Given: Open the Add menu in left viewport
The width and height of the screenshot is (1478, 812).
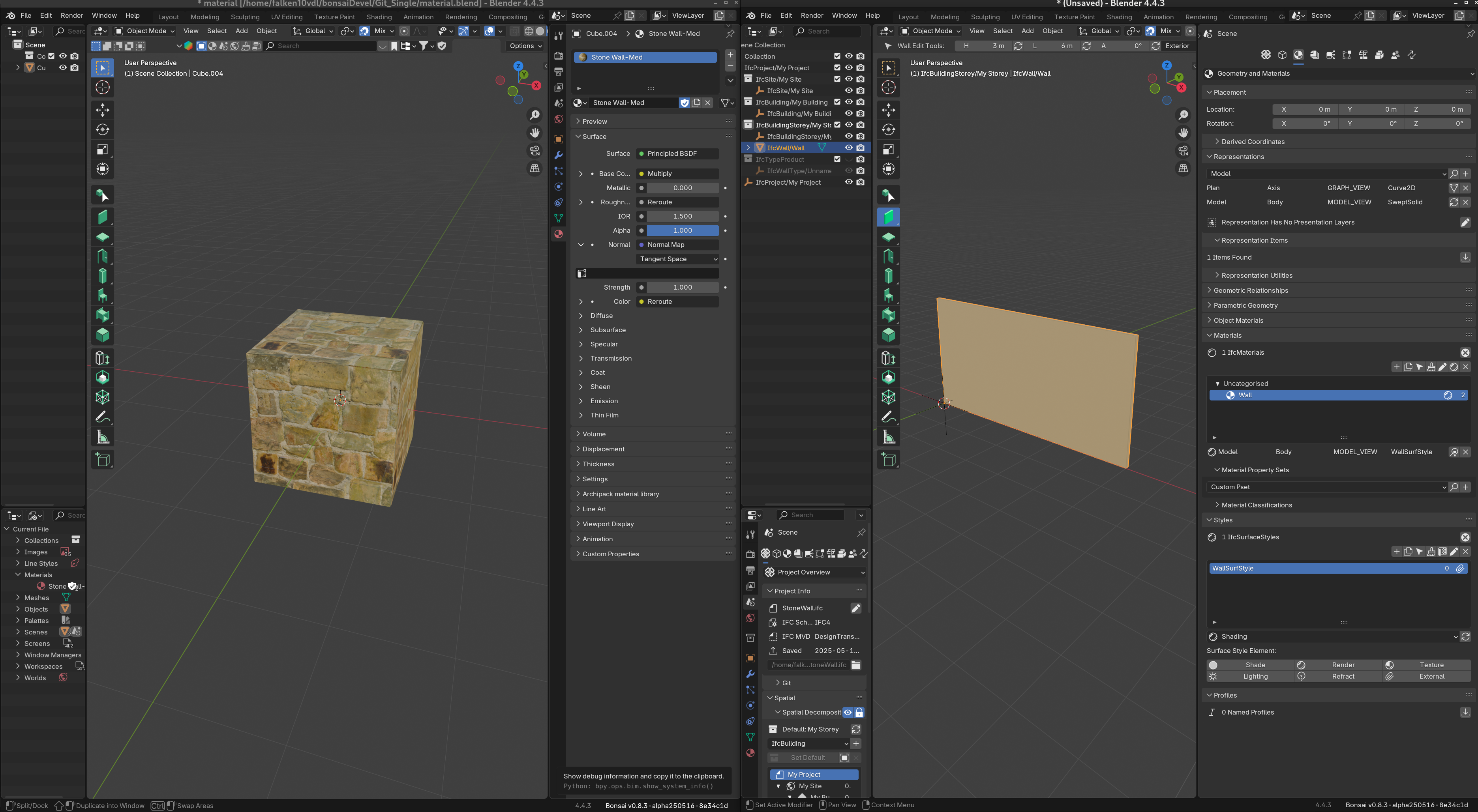Looking at the screenshot, I should [x=242, y=31].
